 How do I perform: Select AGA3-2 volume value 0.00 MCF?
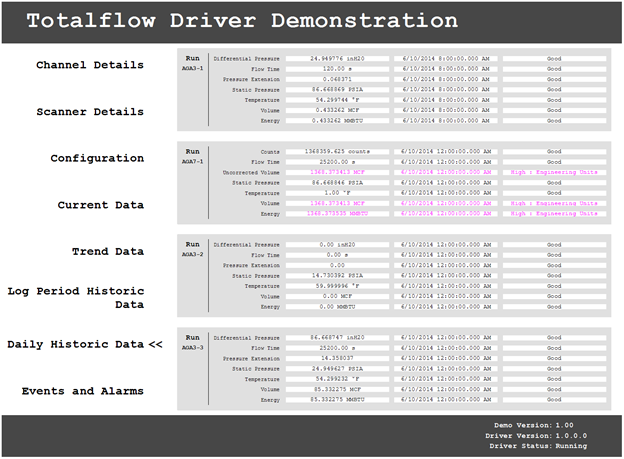pos(337,296)
